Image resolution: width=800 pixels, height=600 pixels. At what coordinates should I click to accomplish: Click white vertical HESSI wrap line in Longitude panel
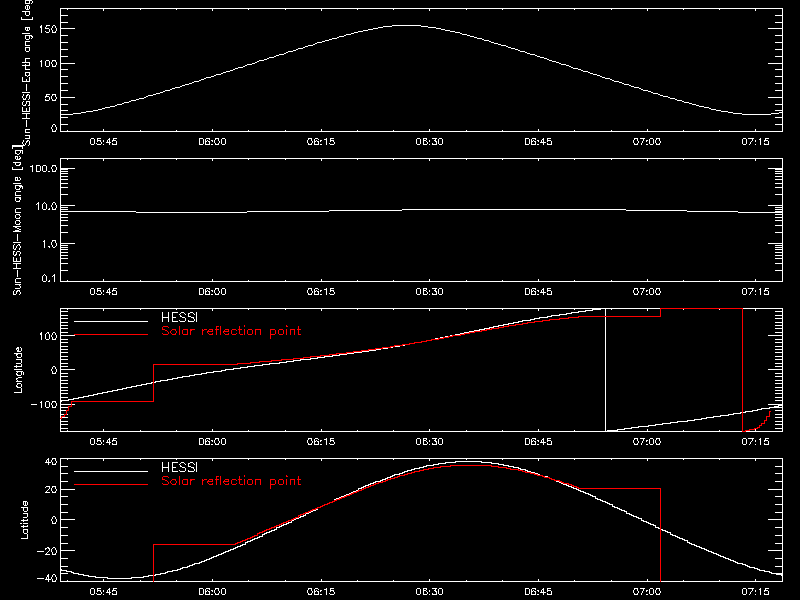(606, 370)
